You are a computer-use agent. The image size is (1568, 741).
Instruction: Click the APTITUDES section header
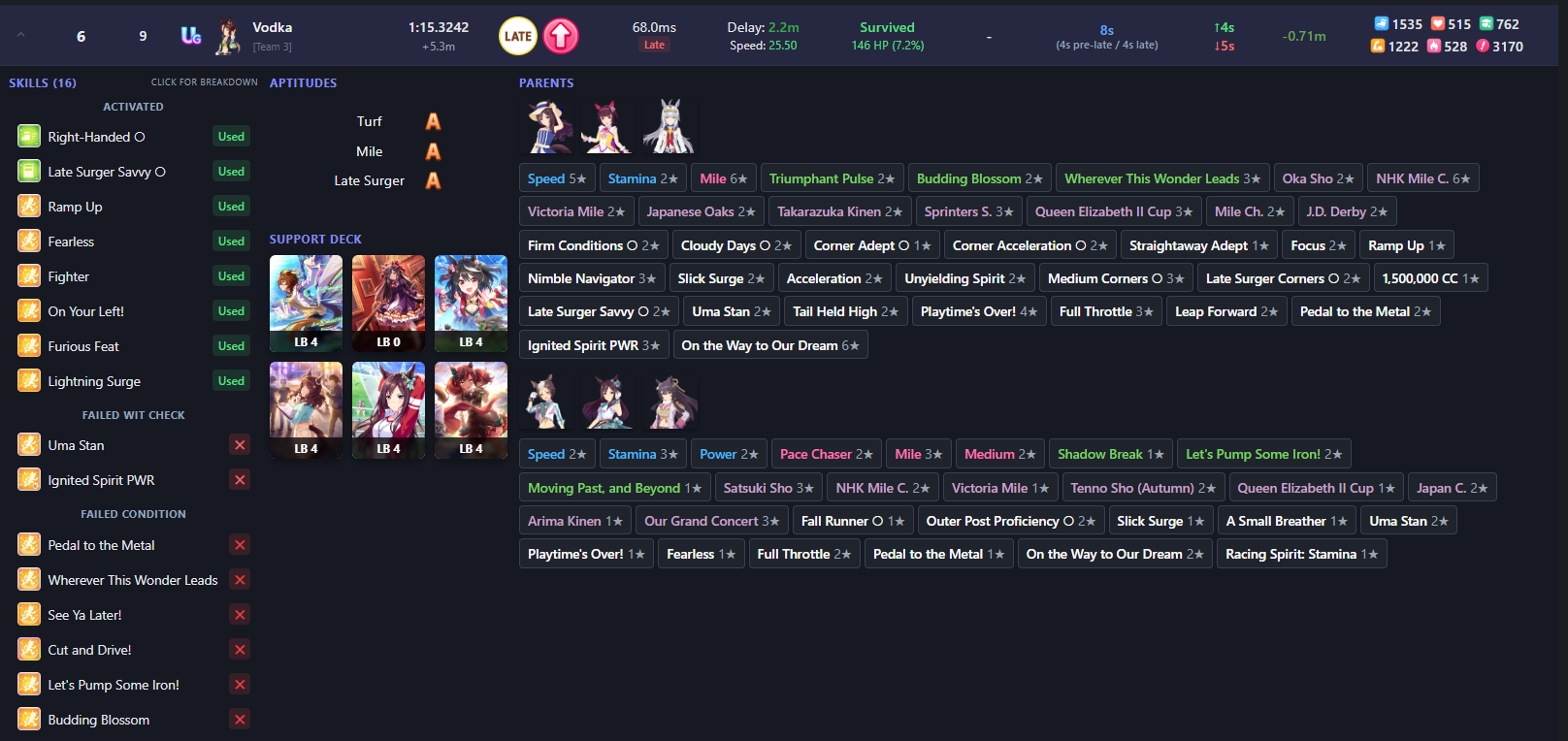[x=304, y=82]
